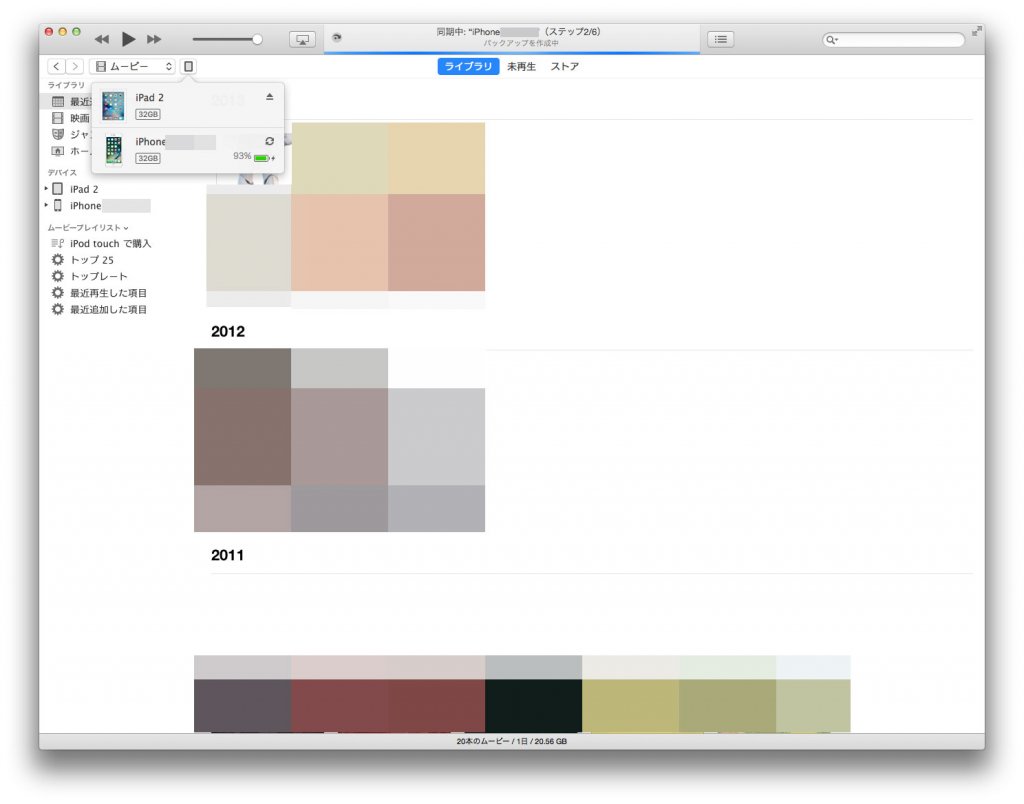Click the iPhone sync icon in popover

(x=269, y=141)
